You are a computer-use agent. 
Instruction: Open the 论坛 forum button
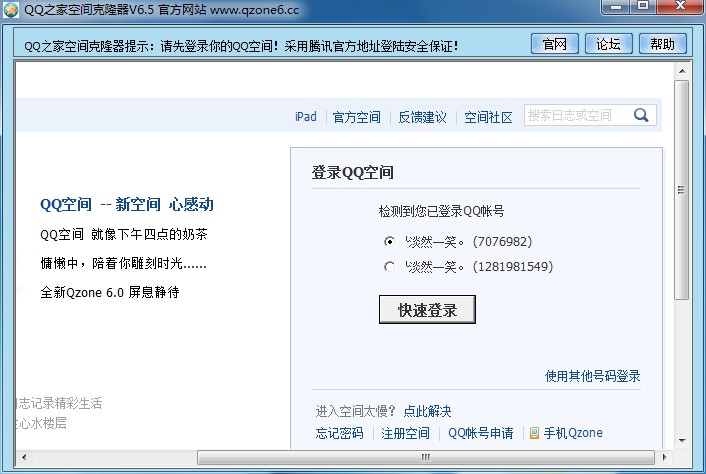[x=609, y=44]
